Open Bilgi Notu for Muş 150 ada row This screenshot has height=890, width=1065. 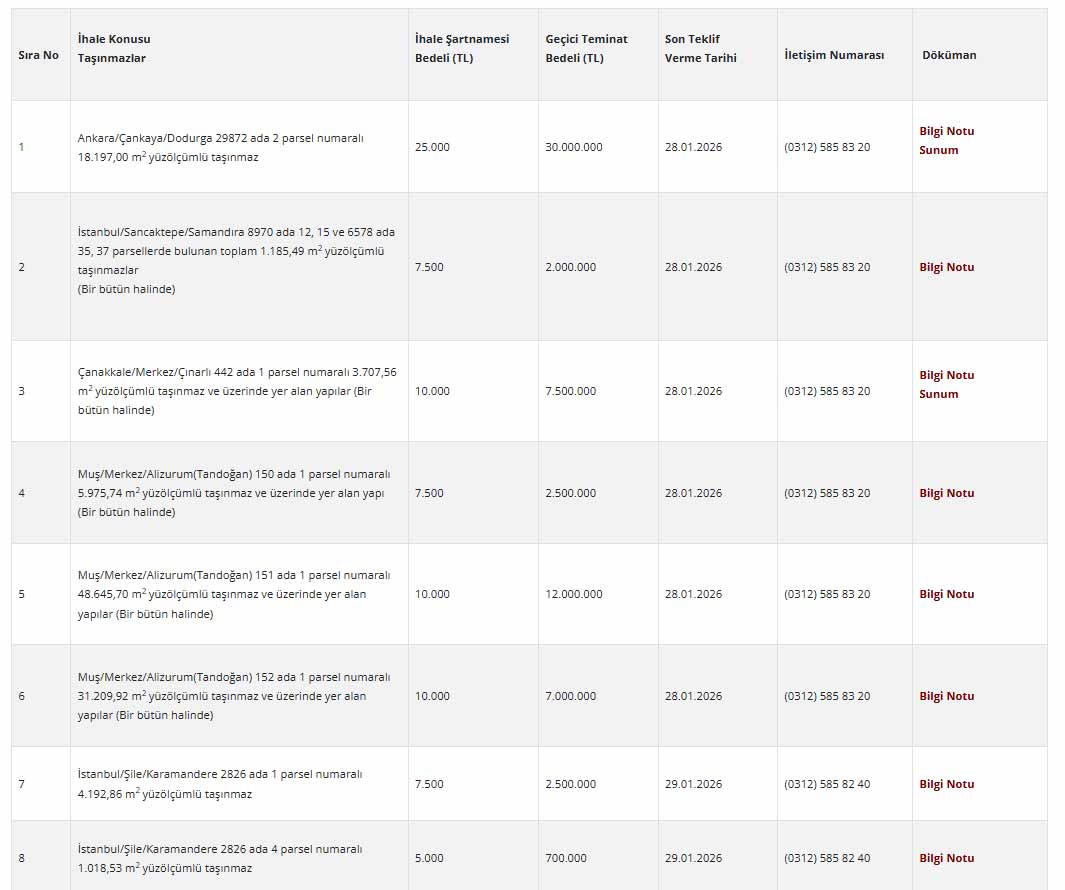946,493
